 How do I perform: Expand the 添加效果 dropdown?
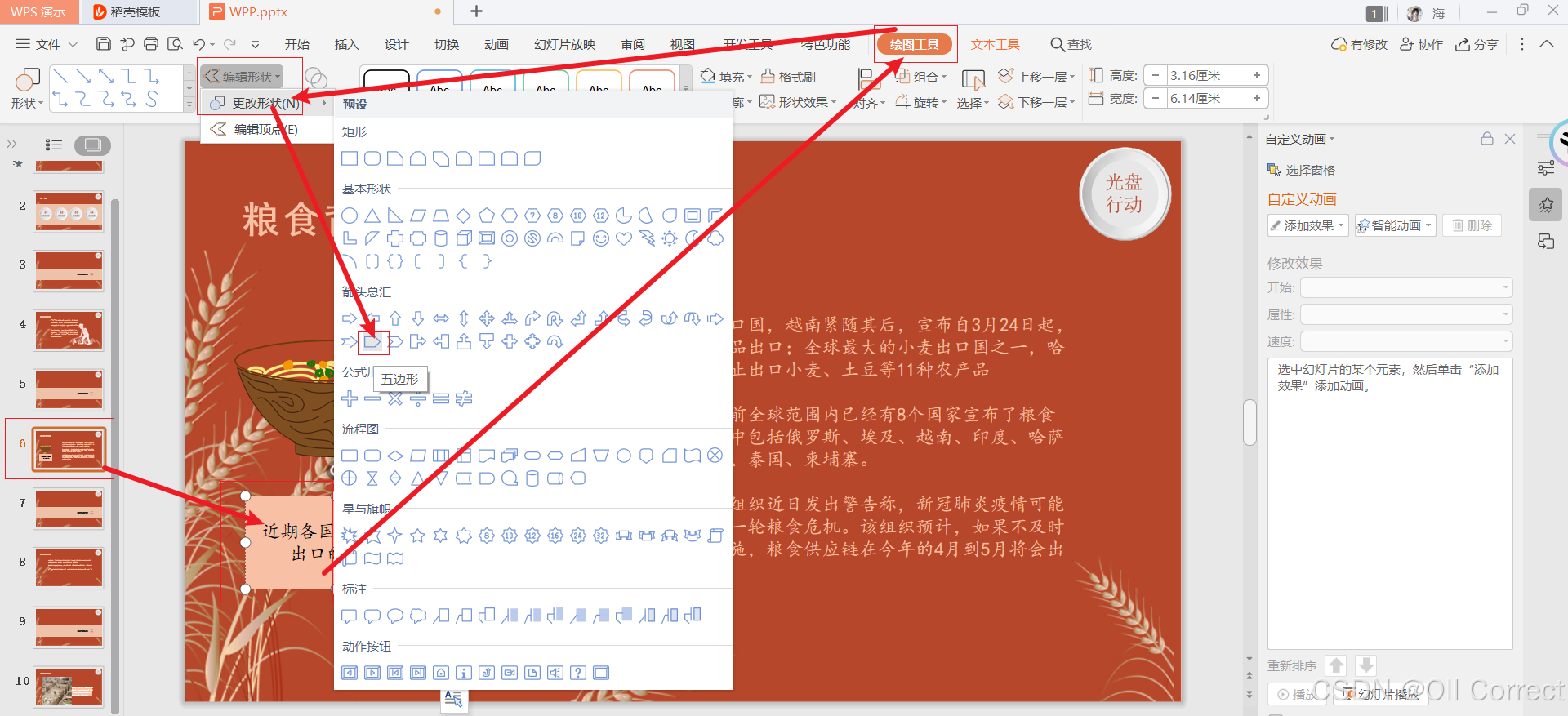click(x=1307, y=225)
